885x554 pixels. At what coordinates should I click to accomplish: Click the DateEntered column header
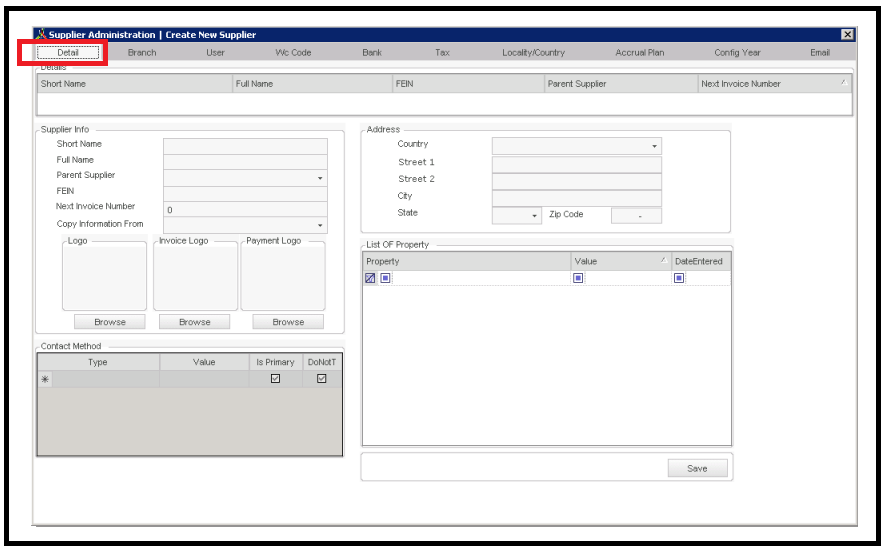coord(701,261)
